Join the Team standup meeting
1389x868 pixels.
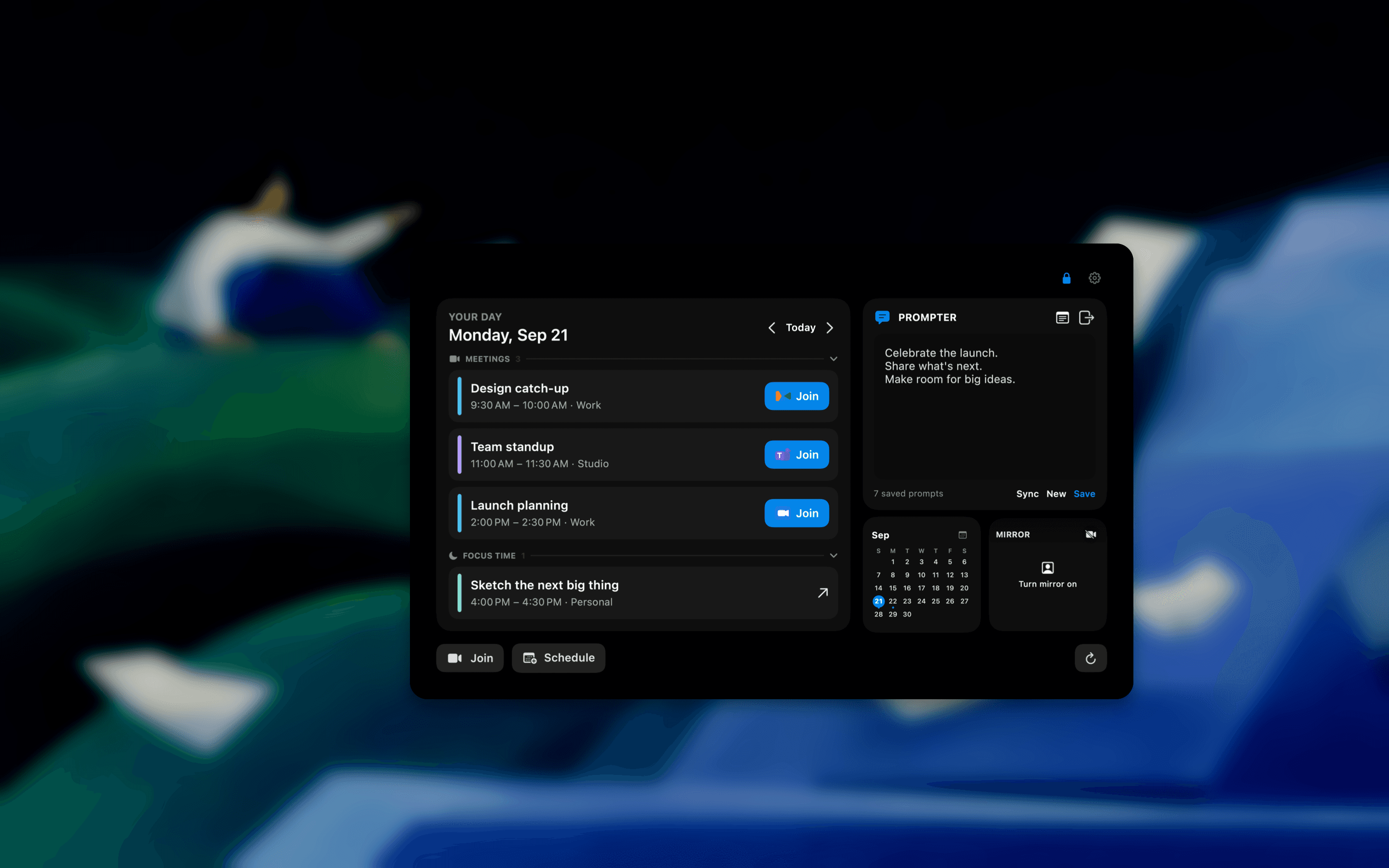point(797,455)
